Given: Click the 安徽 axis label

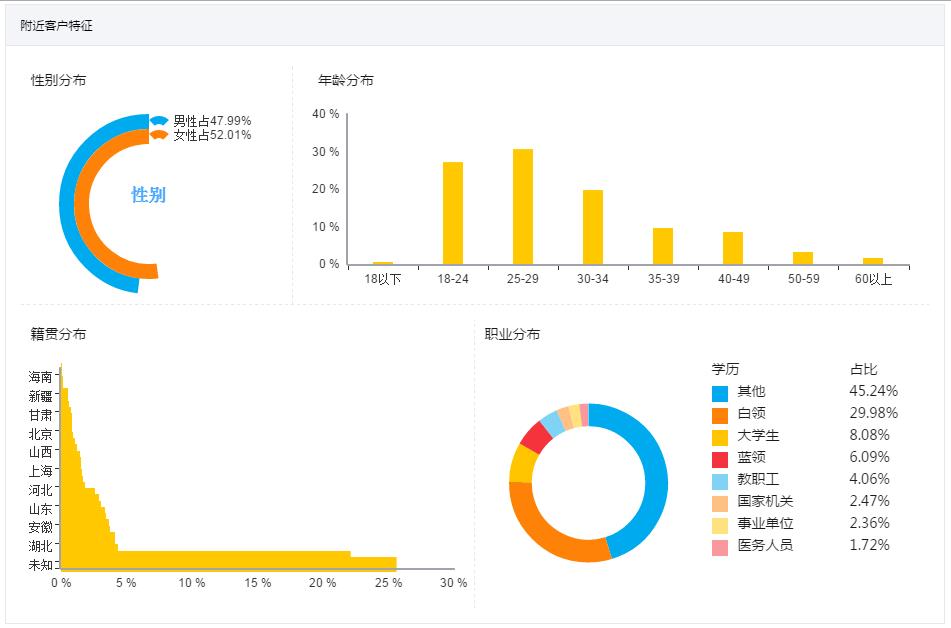Looking at the screenshot, I should 41,527.
